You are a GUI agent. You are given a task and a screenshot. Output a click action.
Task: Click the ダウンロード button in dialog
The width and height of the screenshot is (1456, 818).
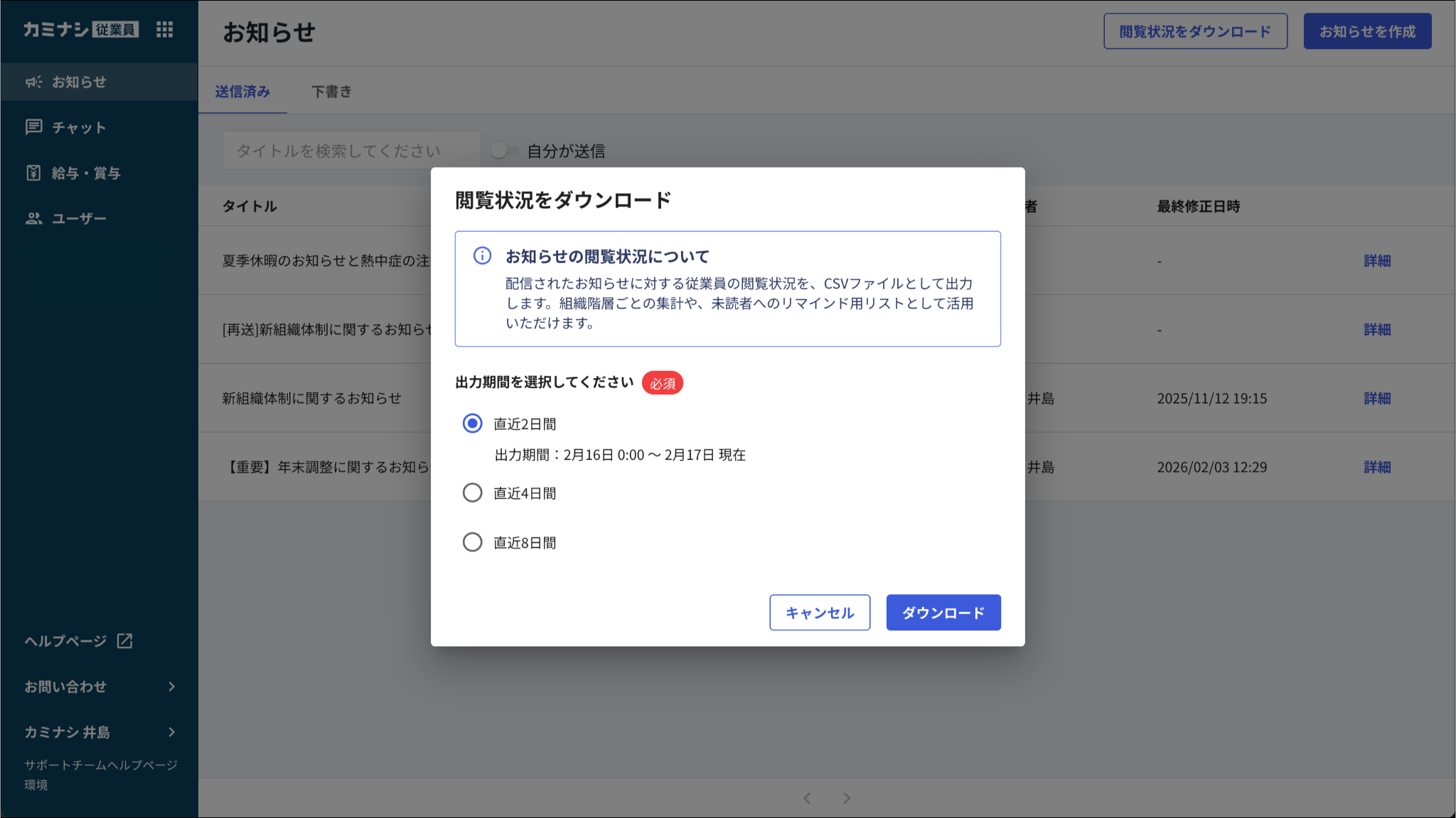pos(943,613)
